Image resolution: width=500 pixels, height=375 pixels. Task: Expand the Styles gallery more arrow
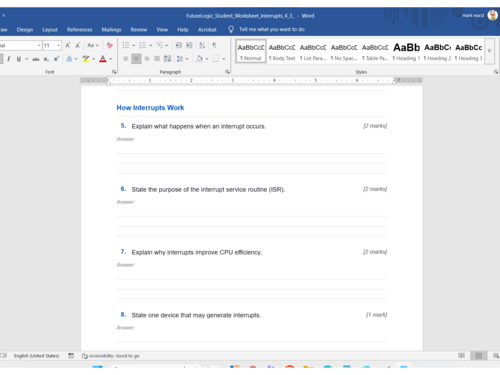(x=489, y=51)
